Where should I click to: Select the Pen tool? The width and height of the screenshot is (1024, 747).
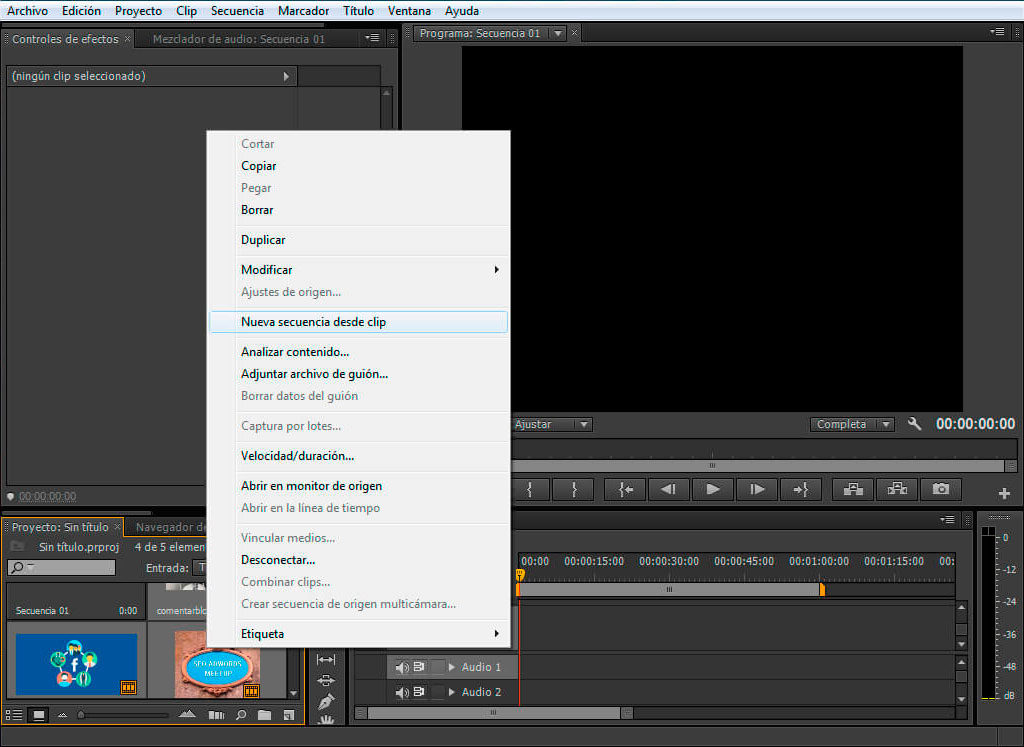[325, 701]
